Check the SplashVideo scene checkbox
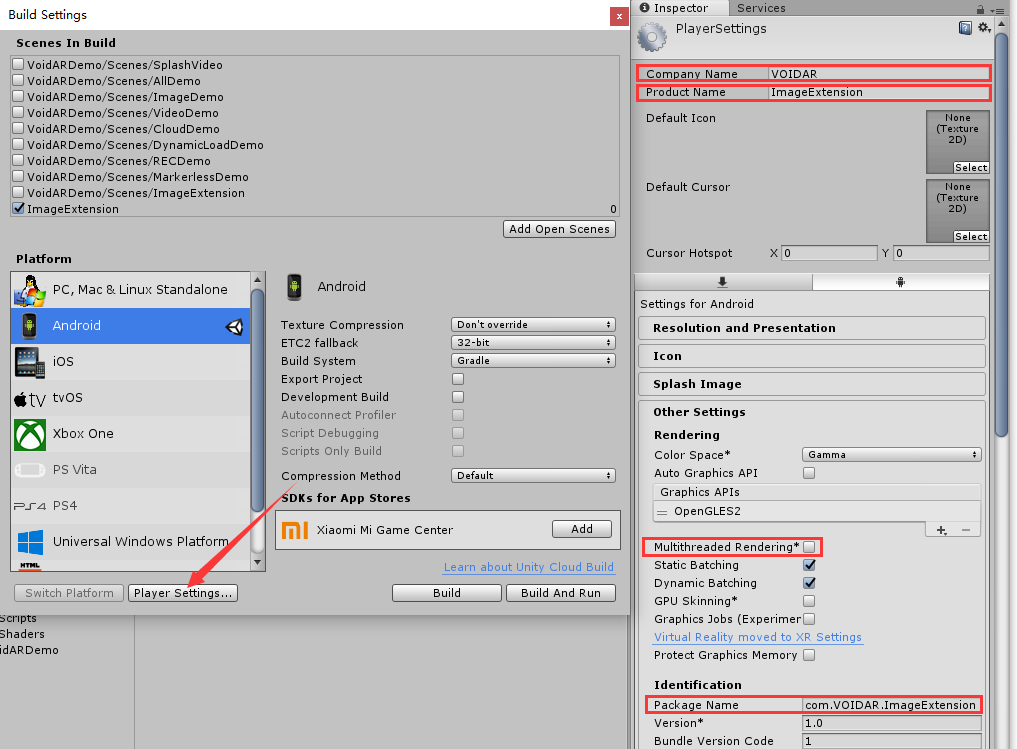This screenshot has height=749, width=1017. pyautogui.click(x=19, y=65)
